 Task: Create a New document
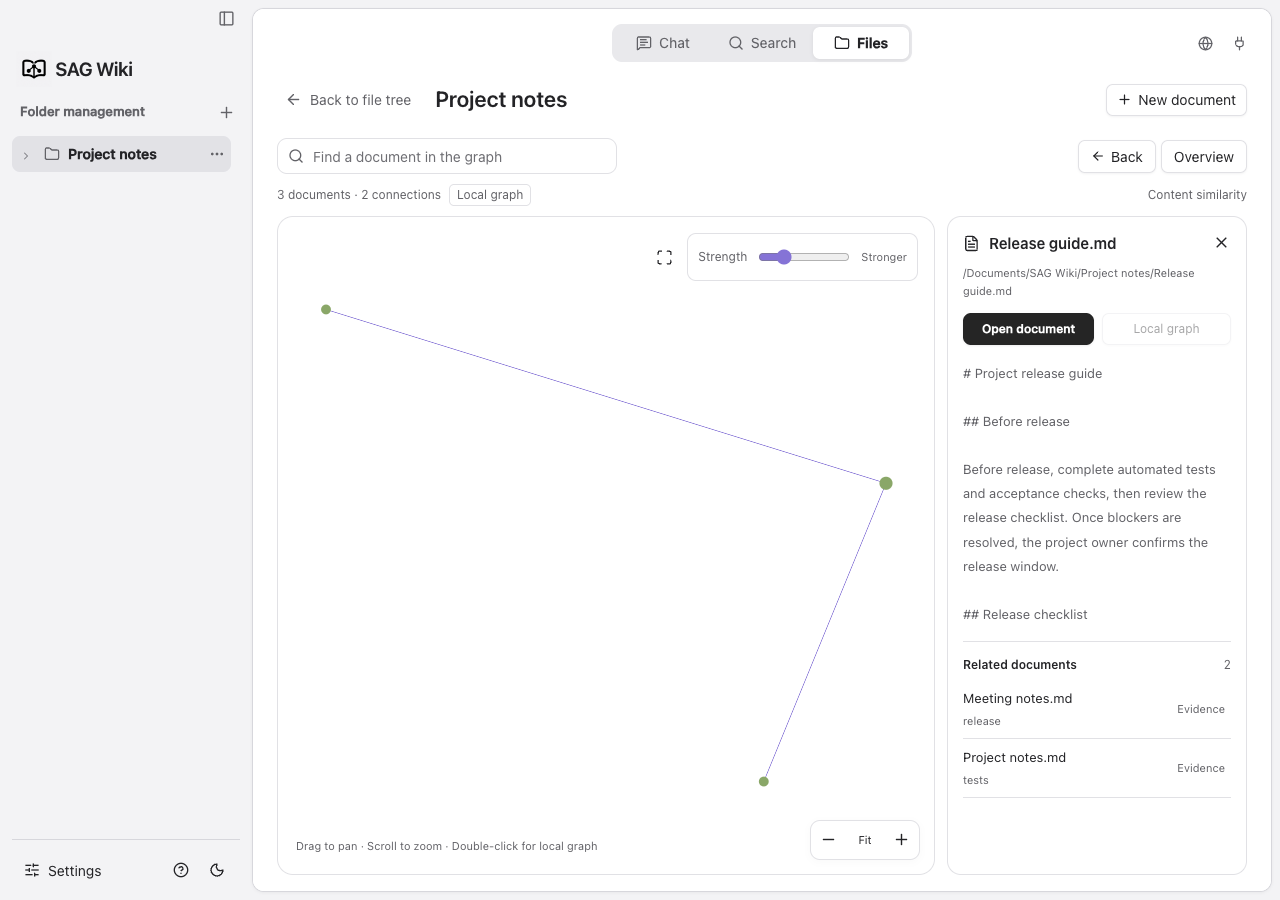point(1176,100)
